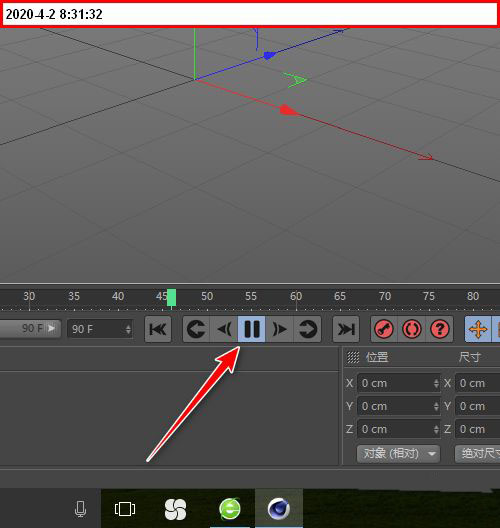500x528 pixels.
Task: Click the blue Z axis arrow handle
Action: coord(270,55)
